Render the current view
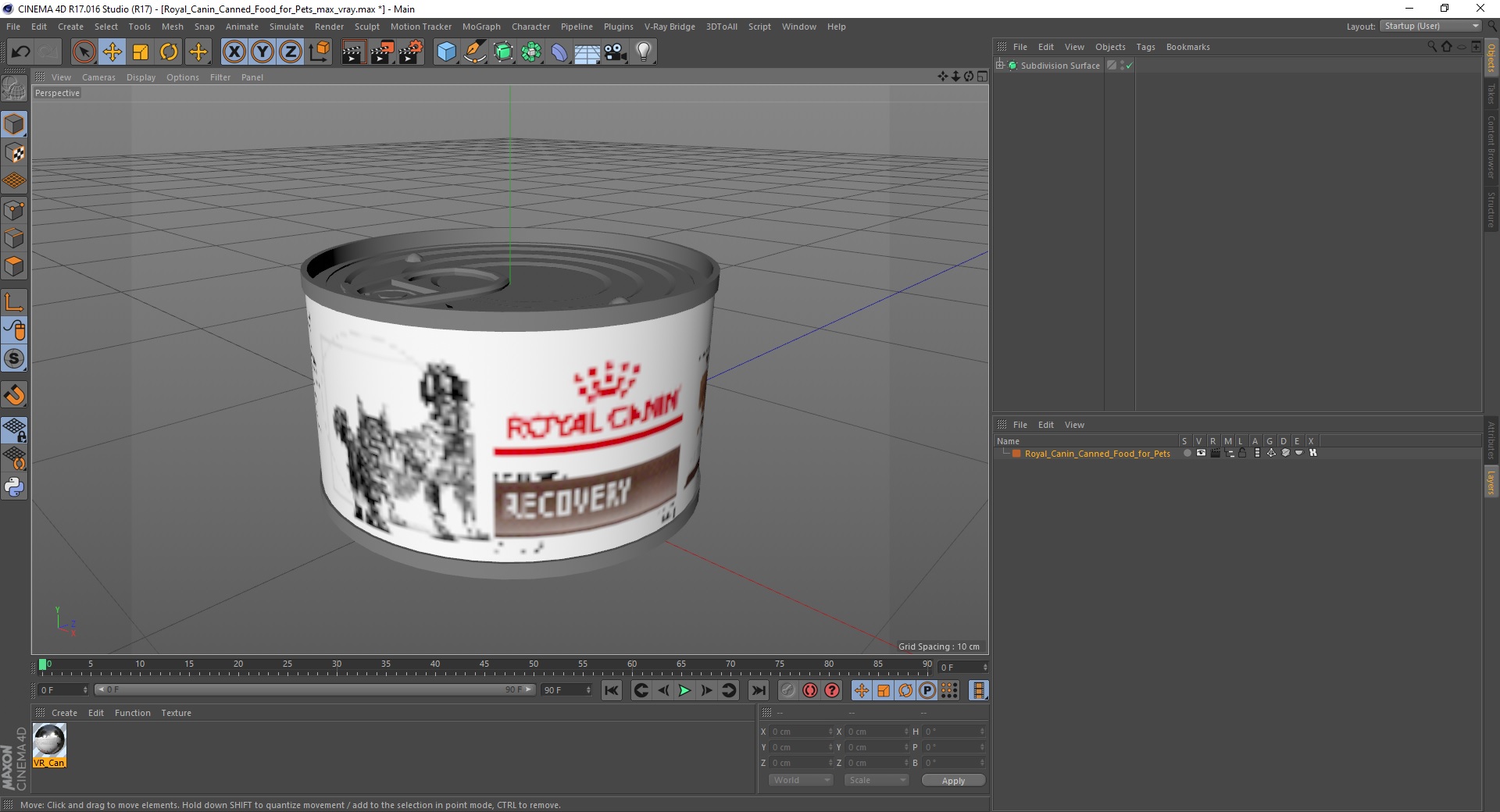1500x812 pixels. click(353, 52)
